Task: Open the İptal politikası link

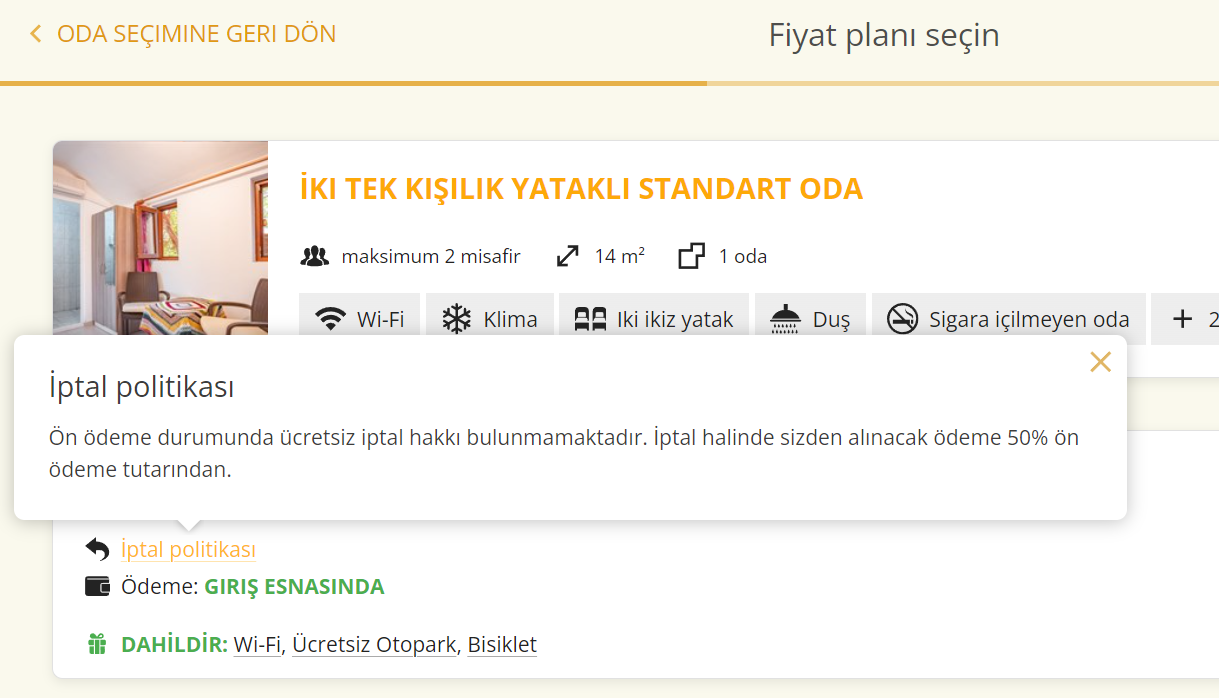Action: coord(188,549)
